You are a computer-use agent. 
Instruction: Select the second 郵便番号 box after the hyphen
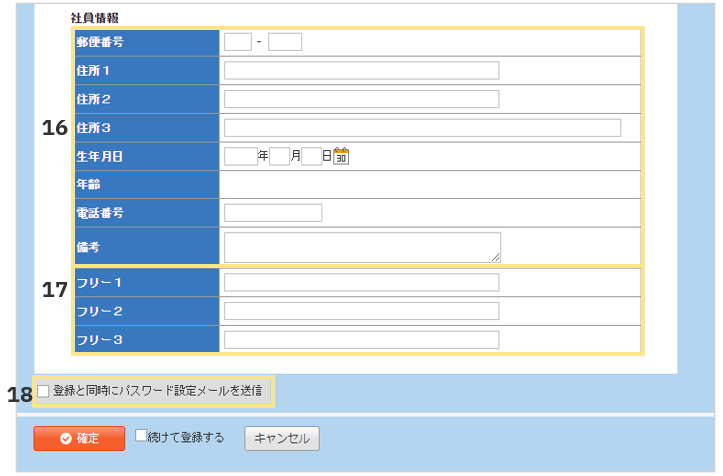(x=285, y=42)
